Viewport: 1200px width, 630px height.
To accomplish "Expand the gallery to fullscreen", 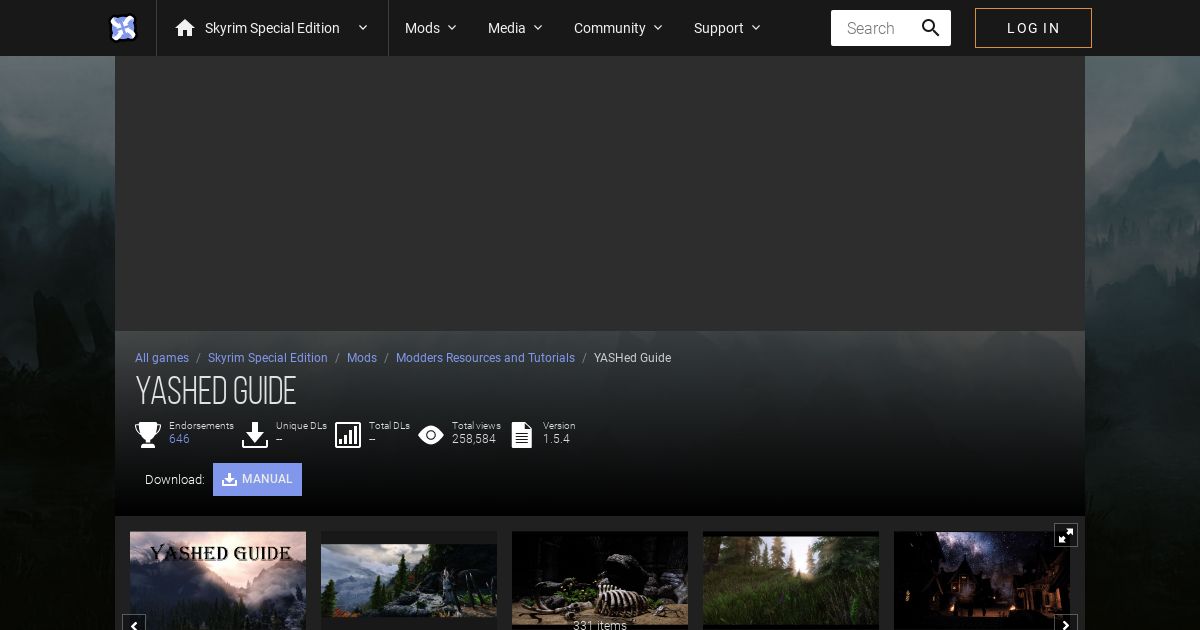I will click(1066, 535).
